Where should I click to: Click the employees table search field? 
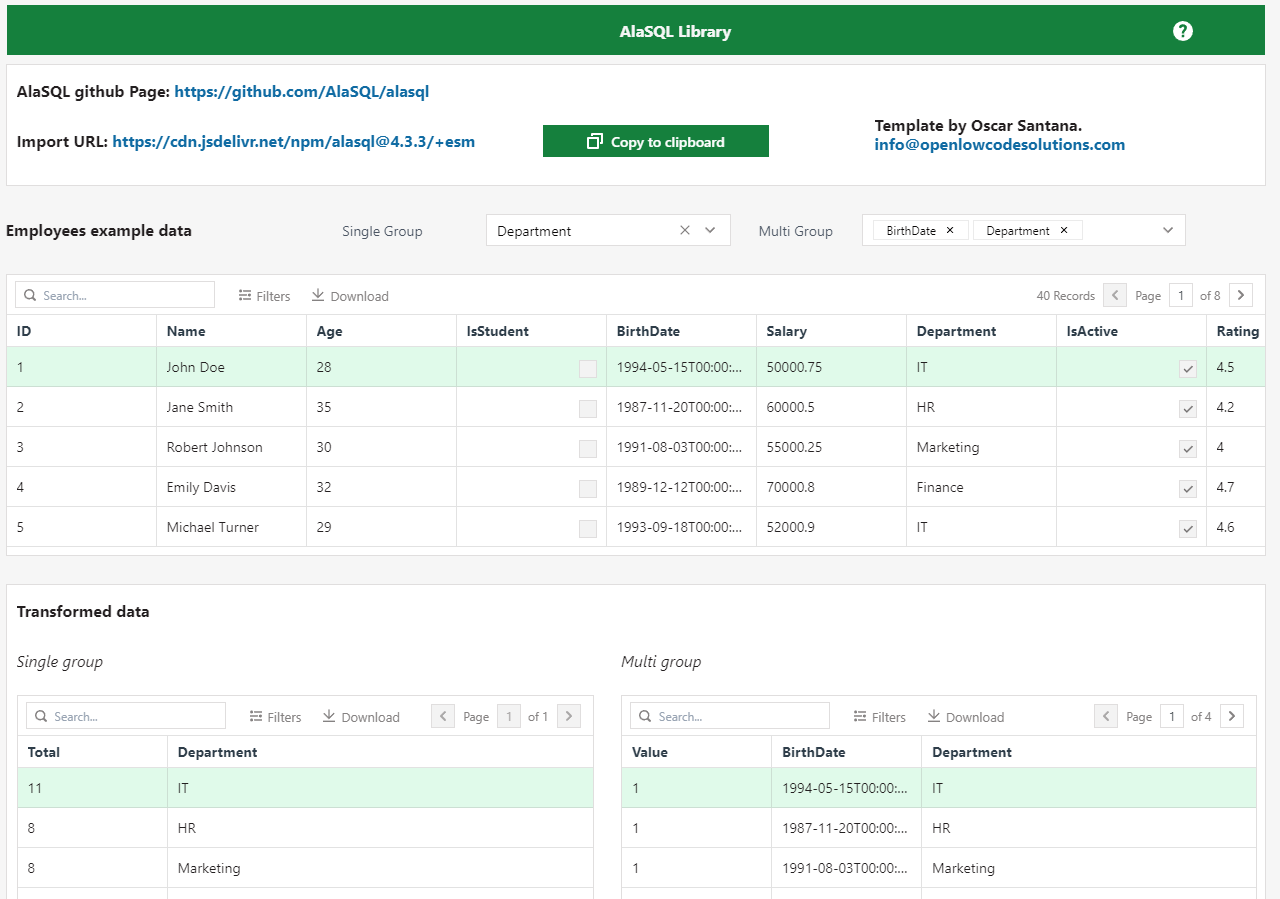(115, 295)
